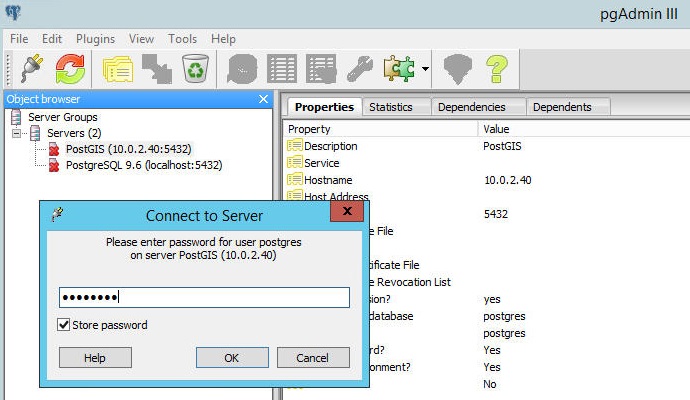Click Cancel in the Connect to Server dialog
Image resolution: width=690 pixels, height=400 pixels.
point(313,358)
